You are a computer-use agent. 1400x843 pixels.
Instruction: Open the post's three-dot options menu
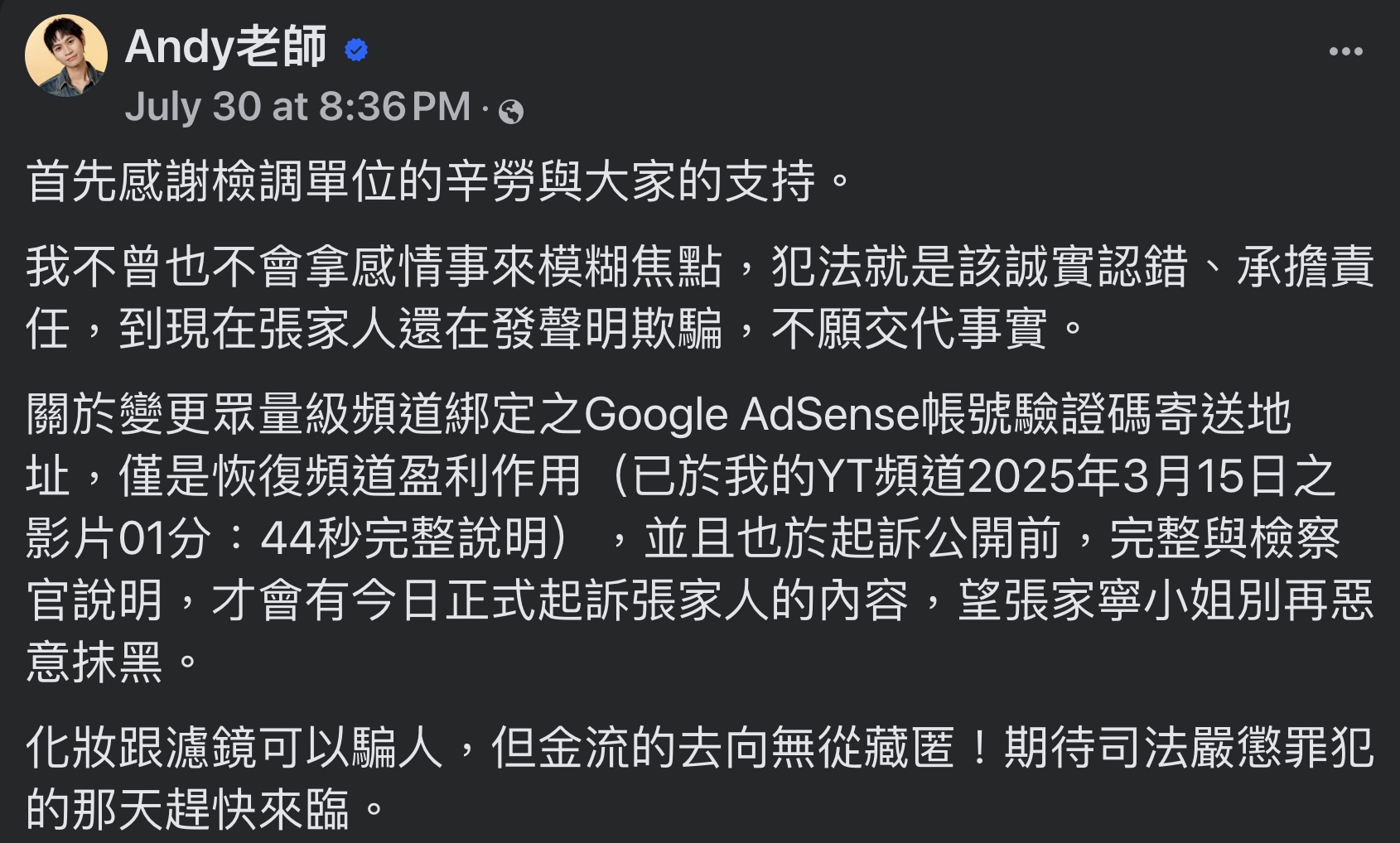[1345, 51]
